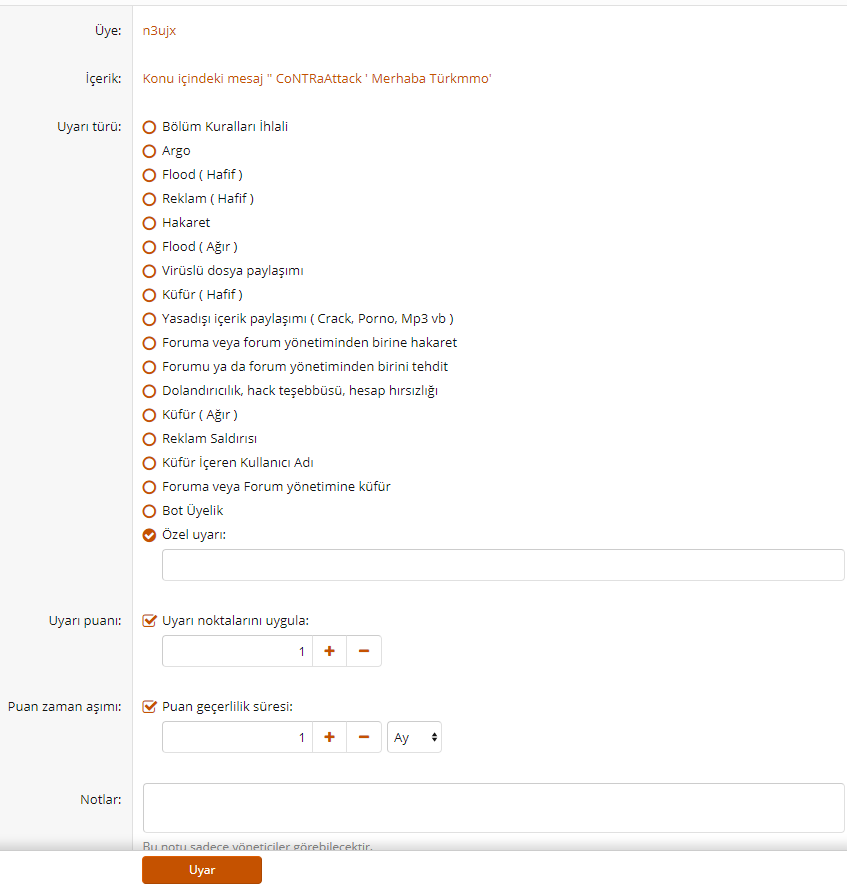Pick the Küfür ( Hafif ) radio button
The image size is (847, 889).
click(149, 295)
